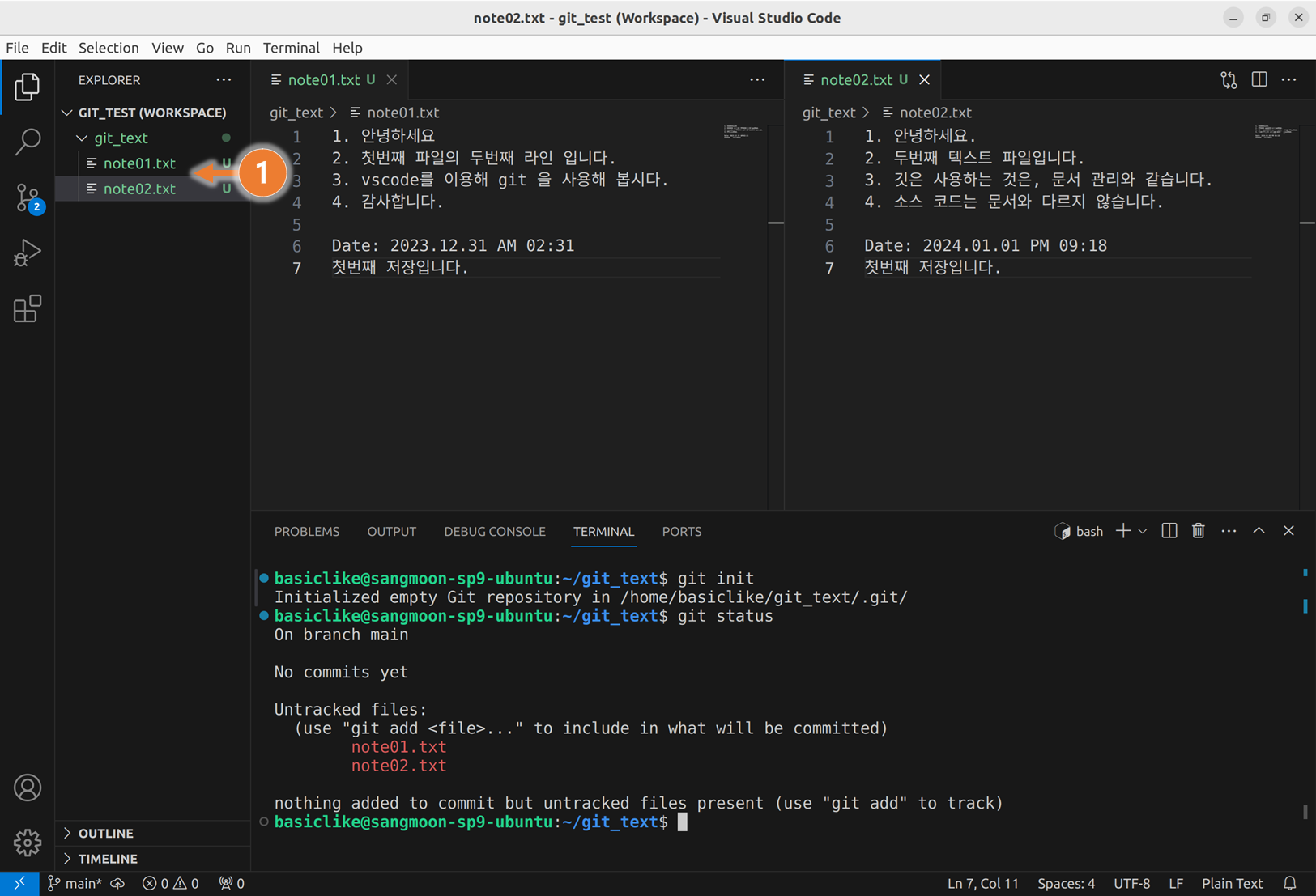Screen dimensions: 1316x896
Task: Click git_text breadcrumb in left editor
Action: pyautogui.click(x=296, y=113)
